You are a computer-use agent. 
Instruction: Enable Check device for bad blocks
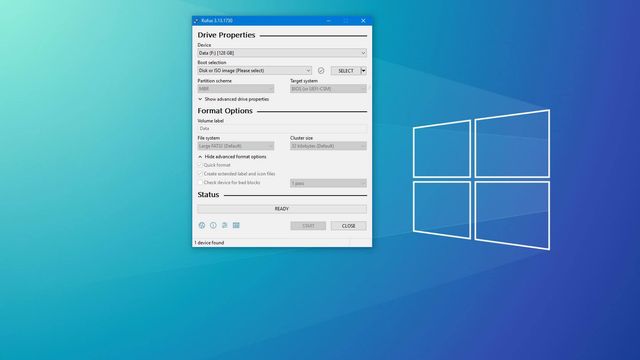(200, 182)
